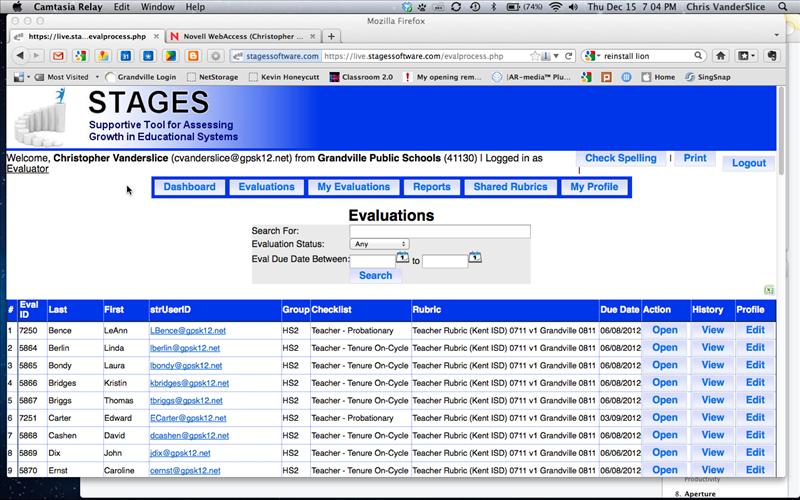The image size is (800, 500).
Task: Open the Shared Rubrics tab
Action: [x=510, y=187]
